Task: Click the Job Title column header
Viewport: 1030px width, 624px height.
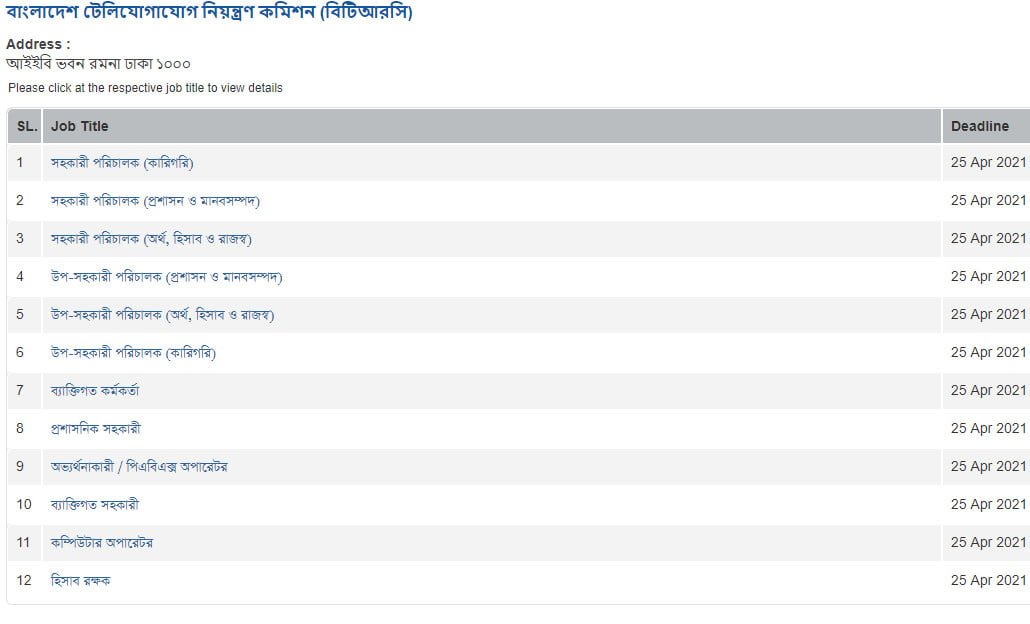Action: coord(80,126)
